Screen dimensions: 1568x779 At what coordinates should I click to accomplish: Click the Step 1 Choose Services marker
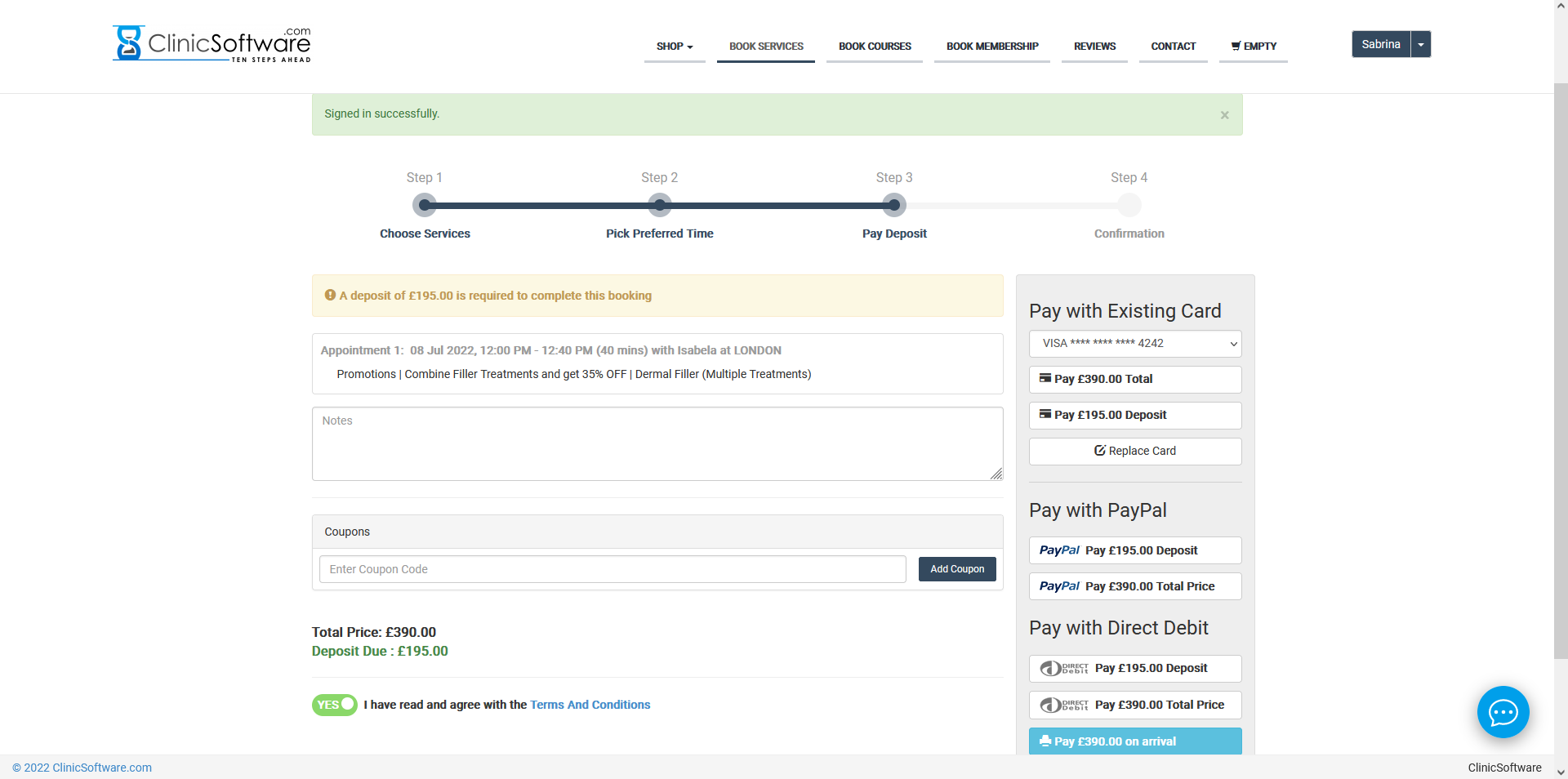425,205
